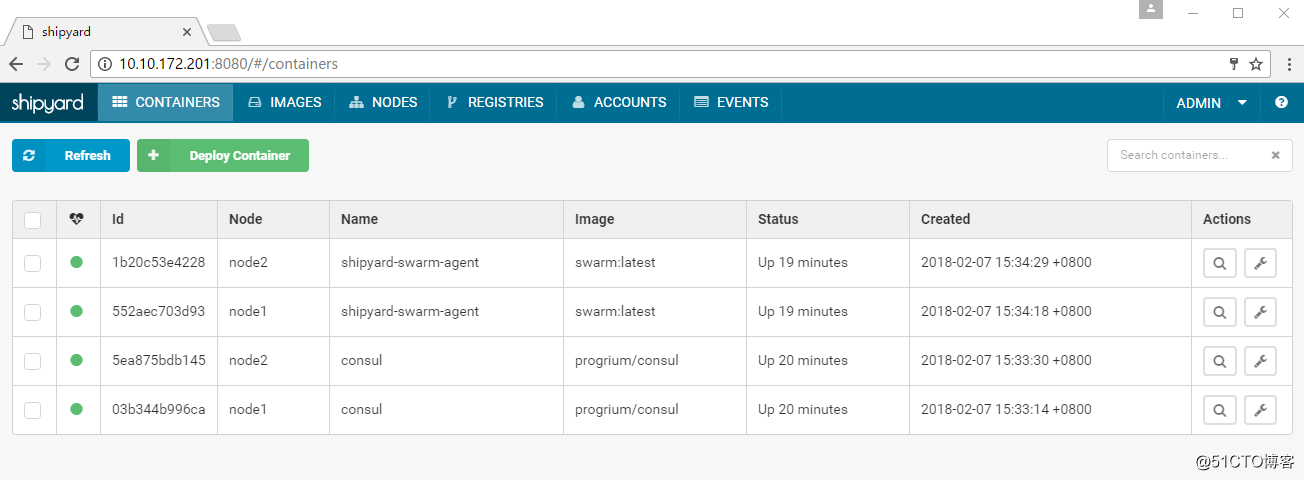Bookmark page with the star icon
This screenshot has width=1304, height=480.
[x=1256, y=64]
